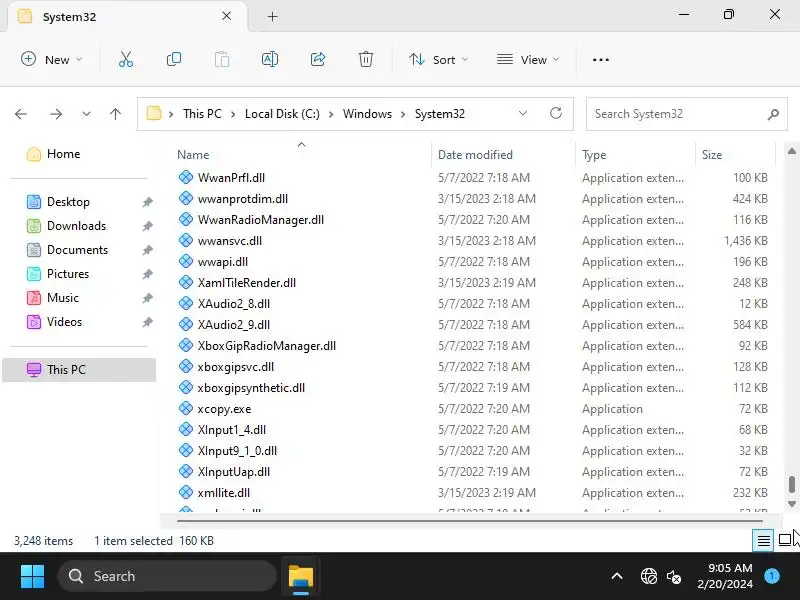Viewport: 800px width, 600px height.
Task: Click File Explorer taskbar icon
Action: point(301,577)
